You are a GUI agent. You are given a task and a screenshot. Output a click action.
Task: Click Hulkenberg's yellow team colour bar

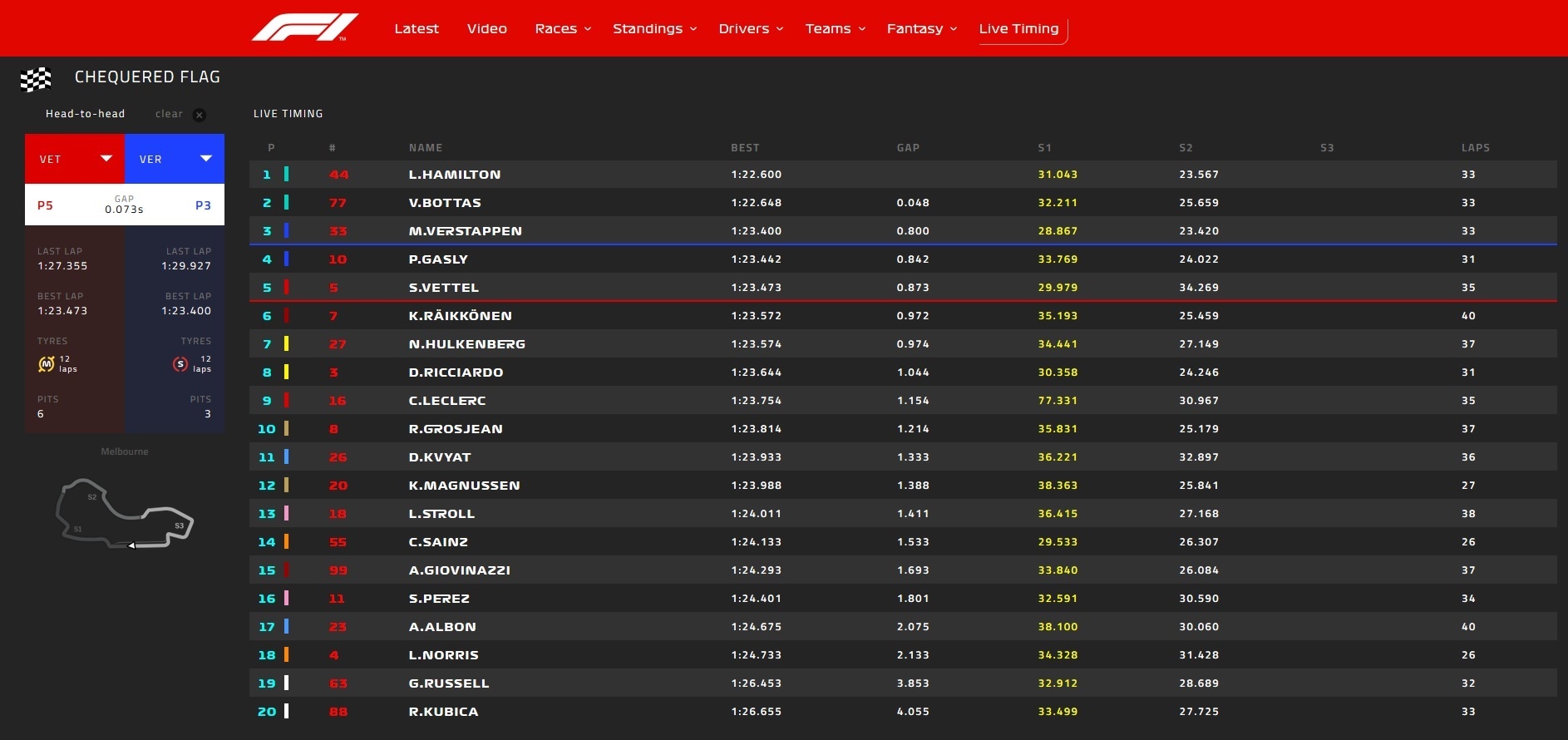click(287, 344)
